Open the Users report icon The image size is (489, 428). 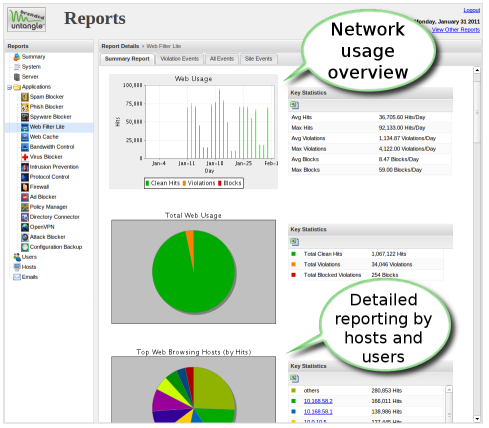pyautogui.click(x=17, y=257)
